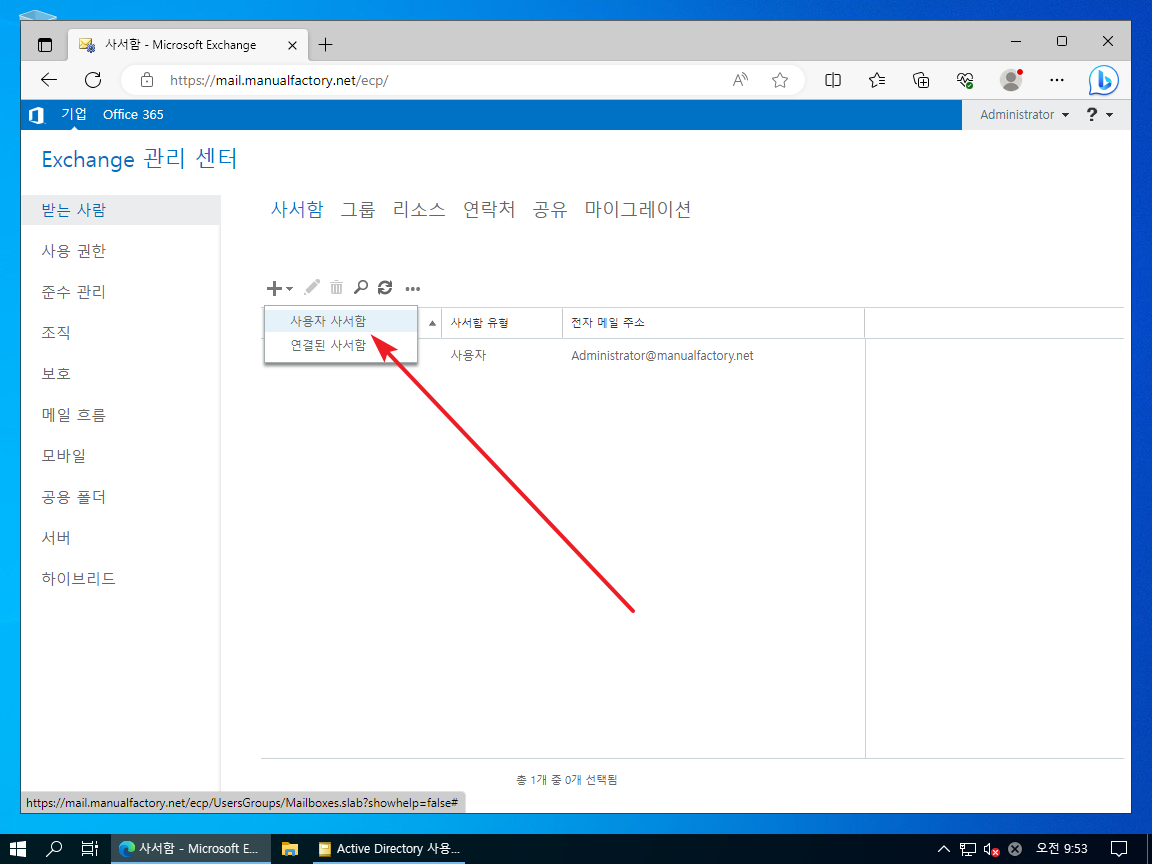Open a new browser tab

click(x=325, y=45)
